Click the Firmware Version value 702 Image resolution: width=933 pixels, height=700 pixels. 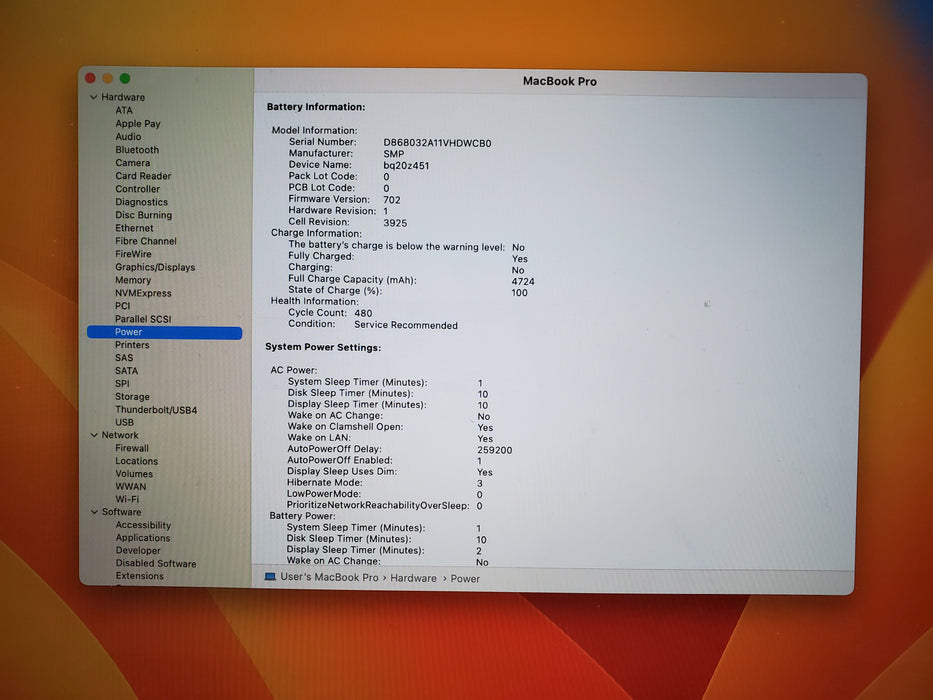pyautogui.click(x=392, y=200)
